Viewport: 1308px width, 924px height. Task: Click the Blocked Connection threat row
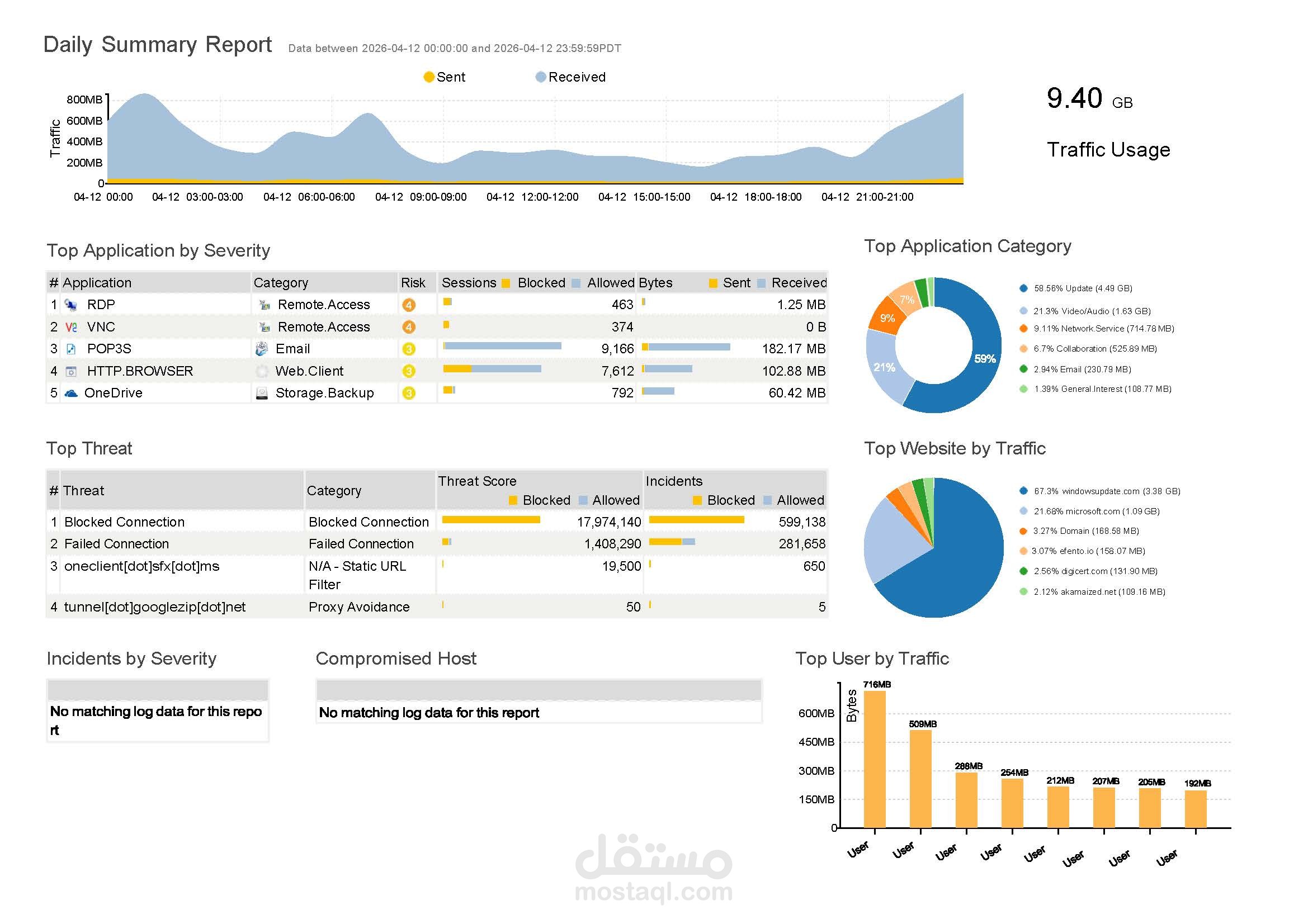pyautogui.click(x=124, y=522)
